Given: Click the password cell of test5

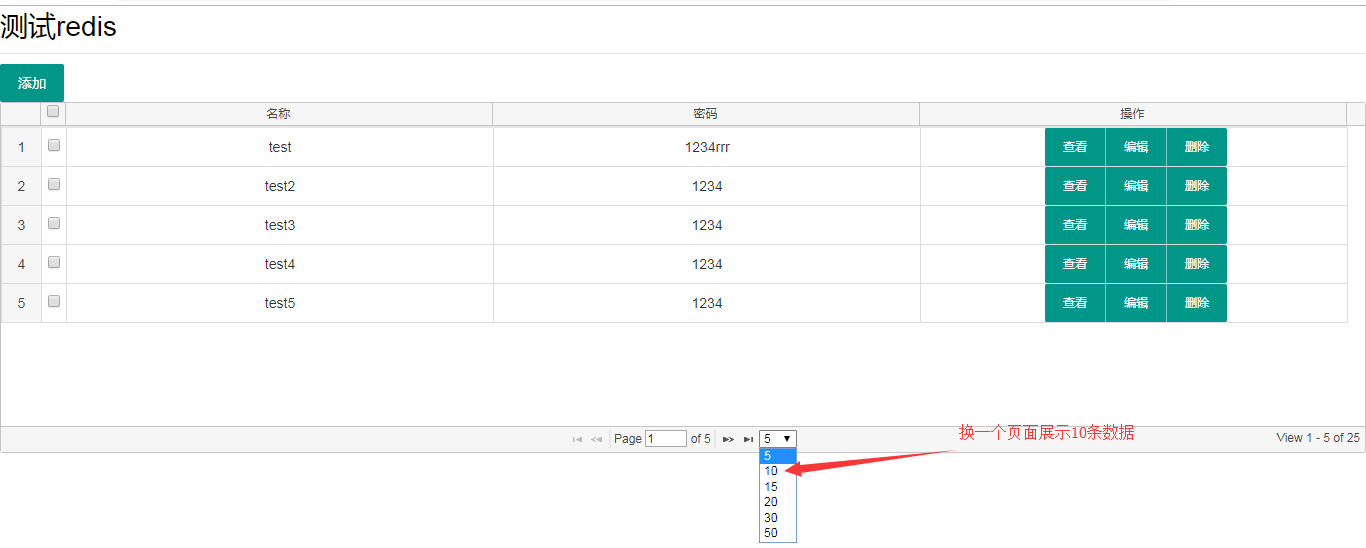Looking at the screenshot, I should point(707,303).
